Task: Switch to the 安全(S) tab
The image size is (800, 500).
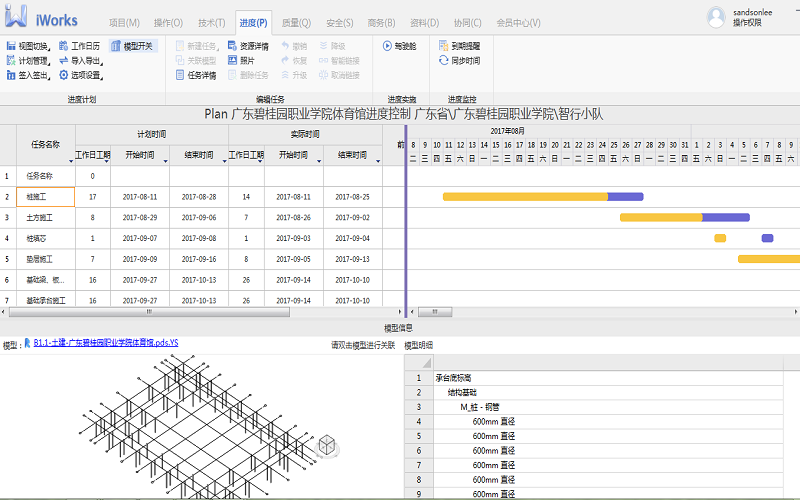Action: coord(339,22)
